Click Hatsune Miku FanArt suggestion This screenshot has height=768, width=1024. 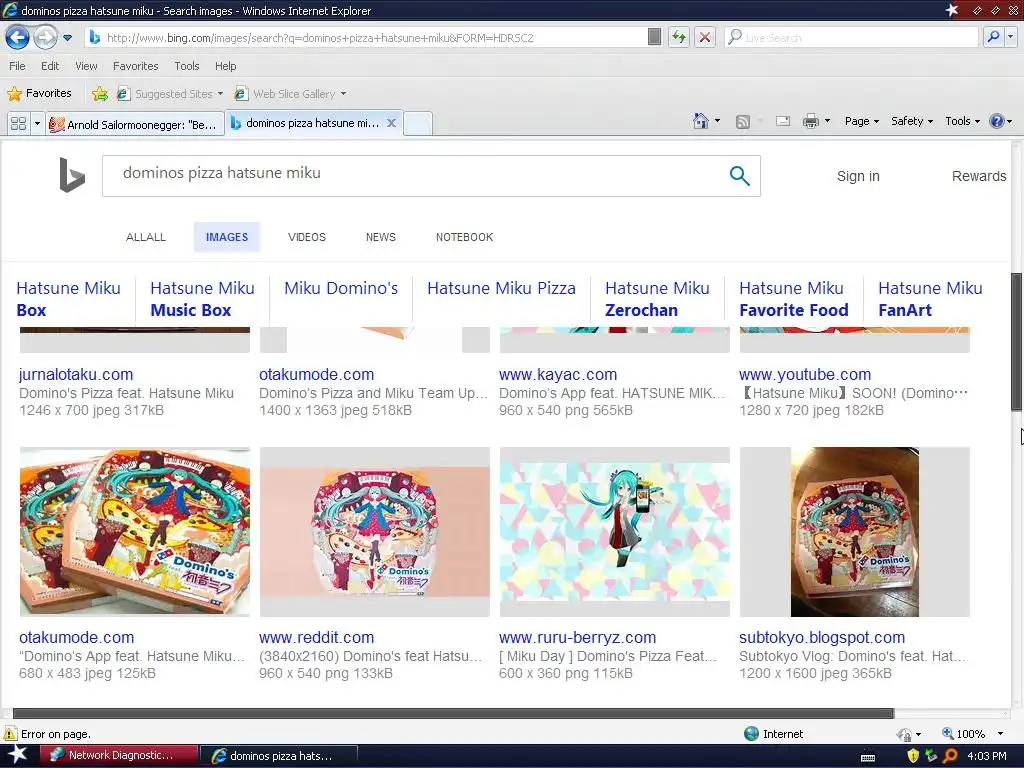coord(930,299)
